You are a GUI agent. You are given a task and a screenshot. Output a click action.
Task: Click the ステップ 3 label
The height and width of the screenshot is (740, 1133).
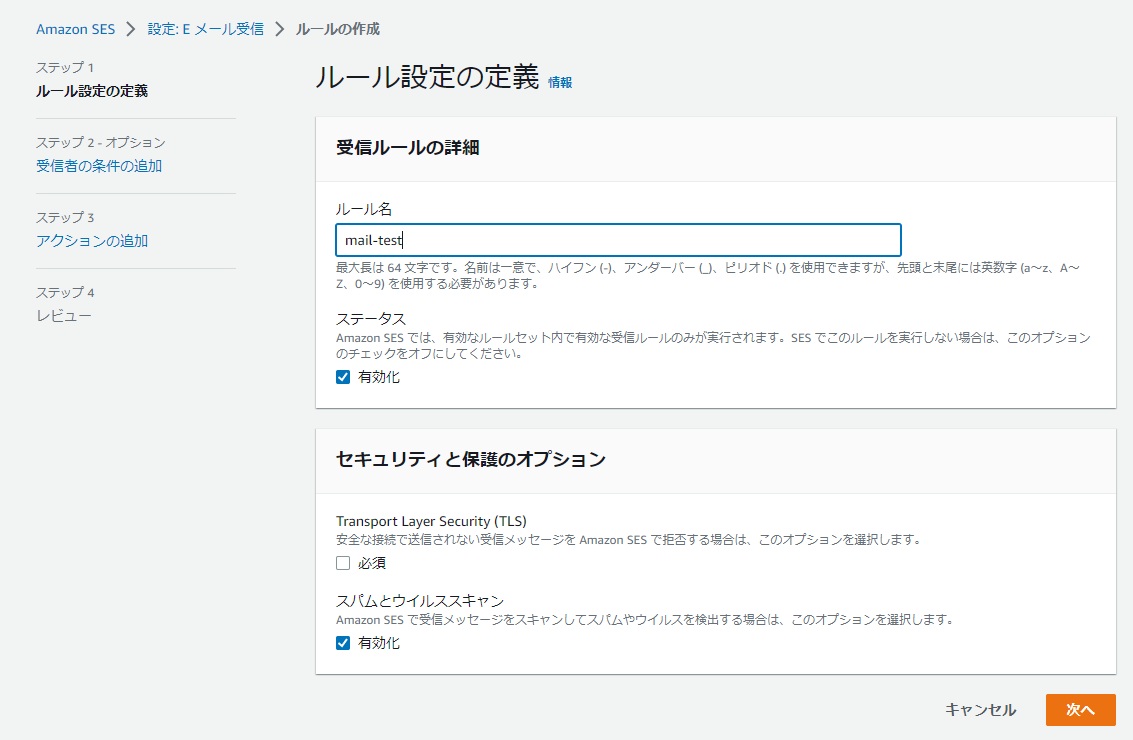(x=65, y=218)
